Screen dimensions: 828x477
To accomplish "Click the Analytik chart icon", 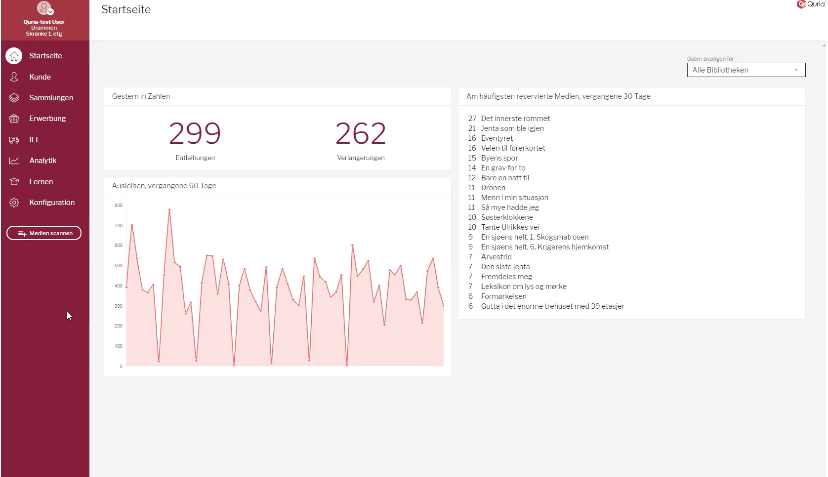I will coord(14,161).
